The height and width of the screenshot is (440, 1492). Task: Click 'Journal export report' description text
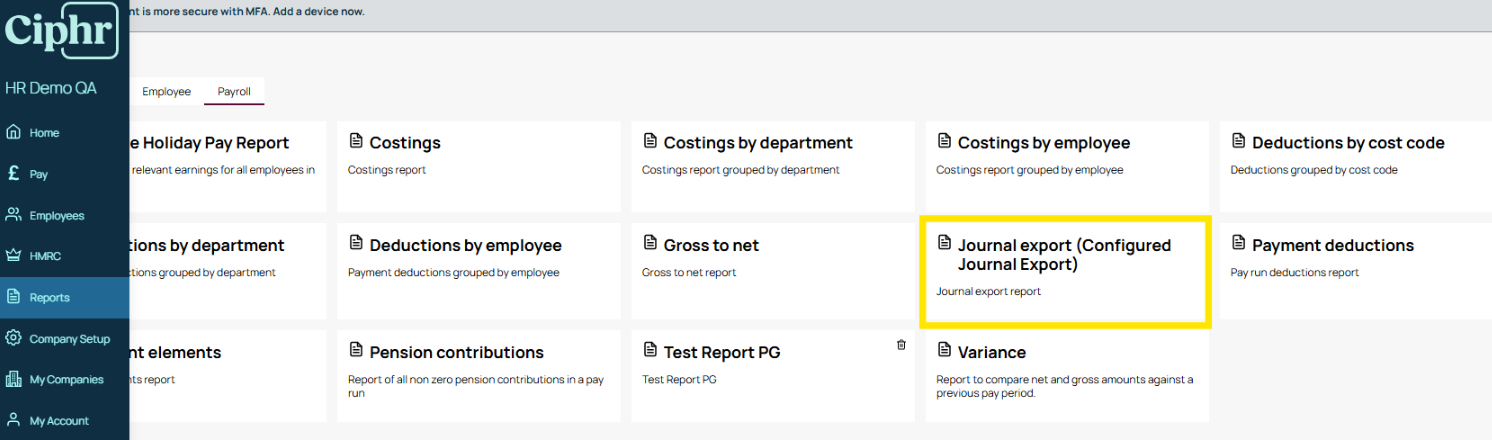pos(989,292)
